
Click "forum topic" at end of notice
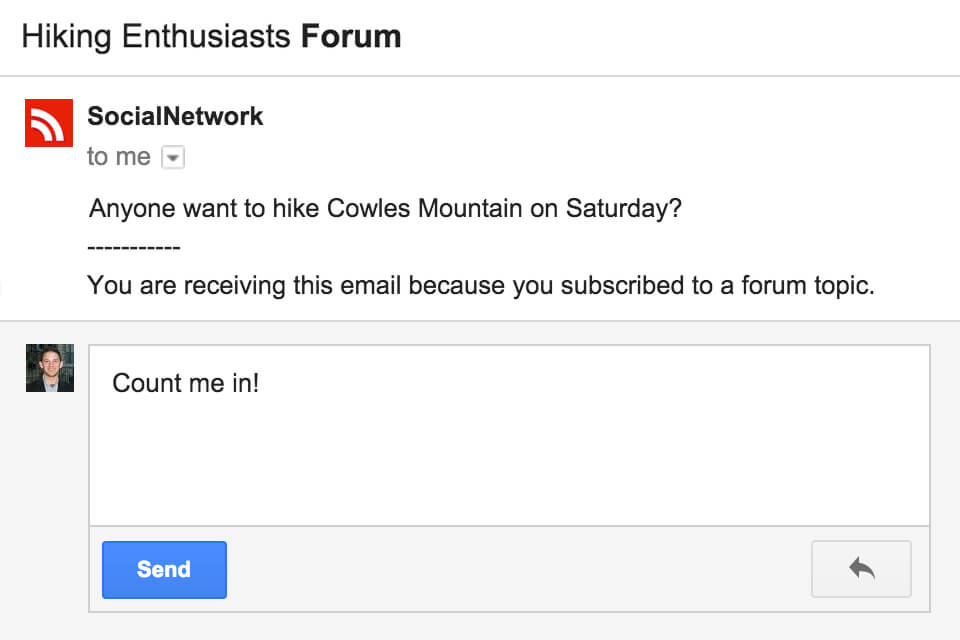click(807, 286)
